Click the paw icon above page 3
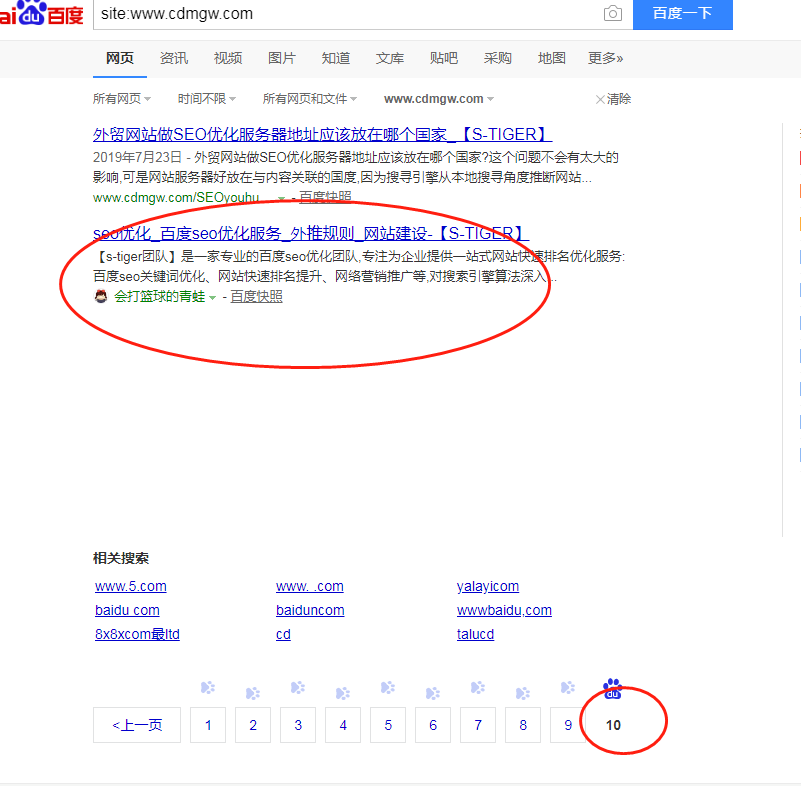 pyautogui.click(x=298, y=688)
